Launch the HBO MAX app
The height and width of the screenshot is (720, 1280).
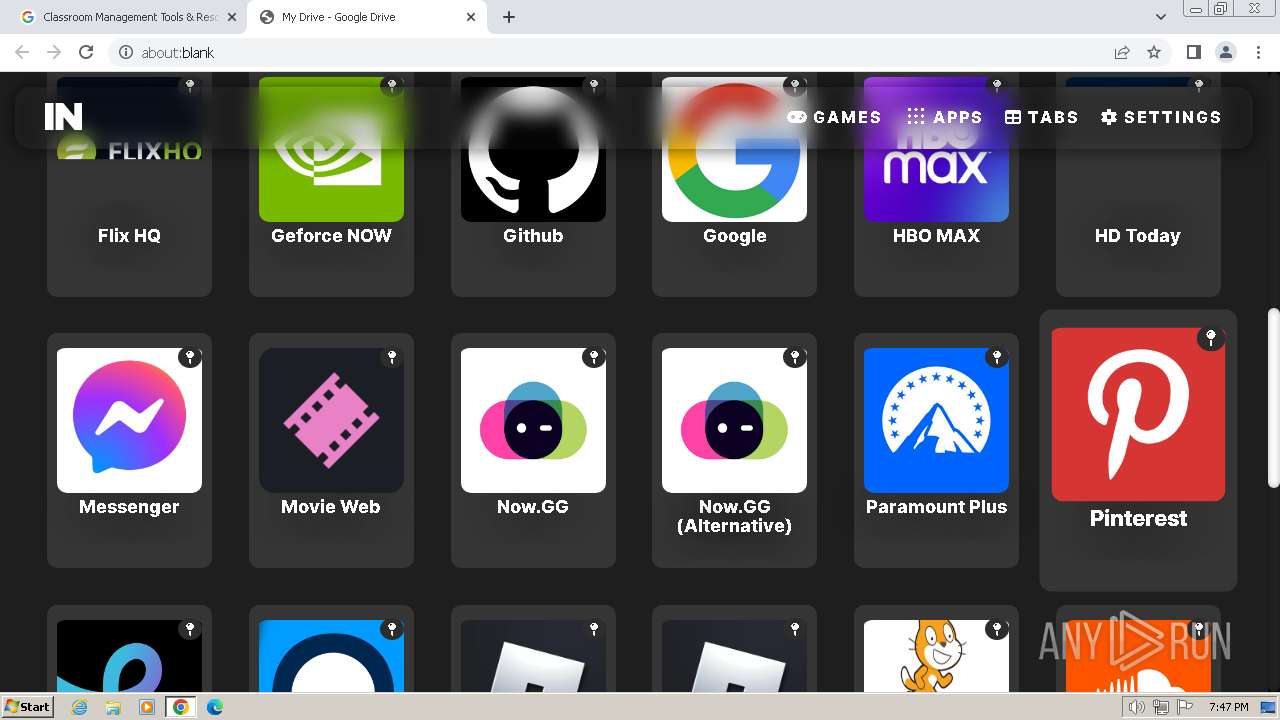point(936,150)
